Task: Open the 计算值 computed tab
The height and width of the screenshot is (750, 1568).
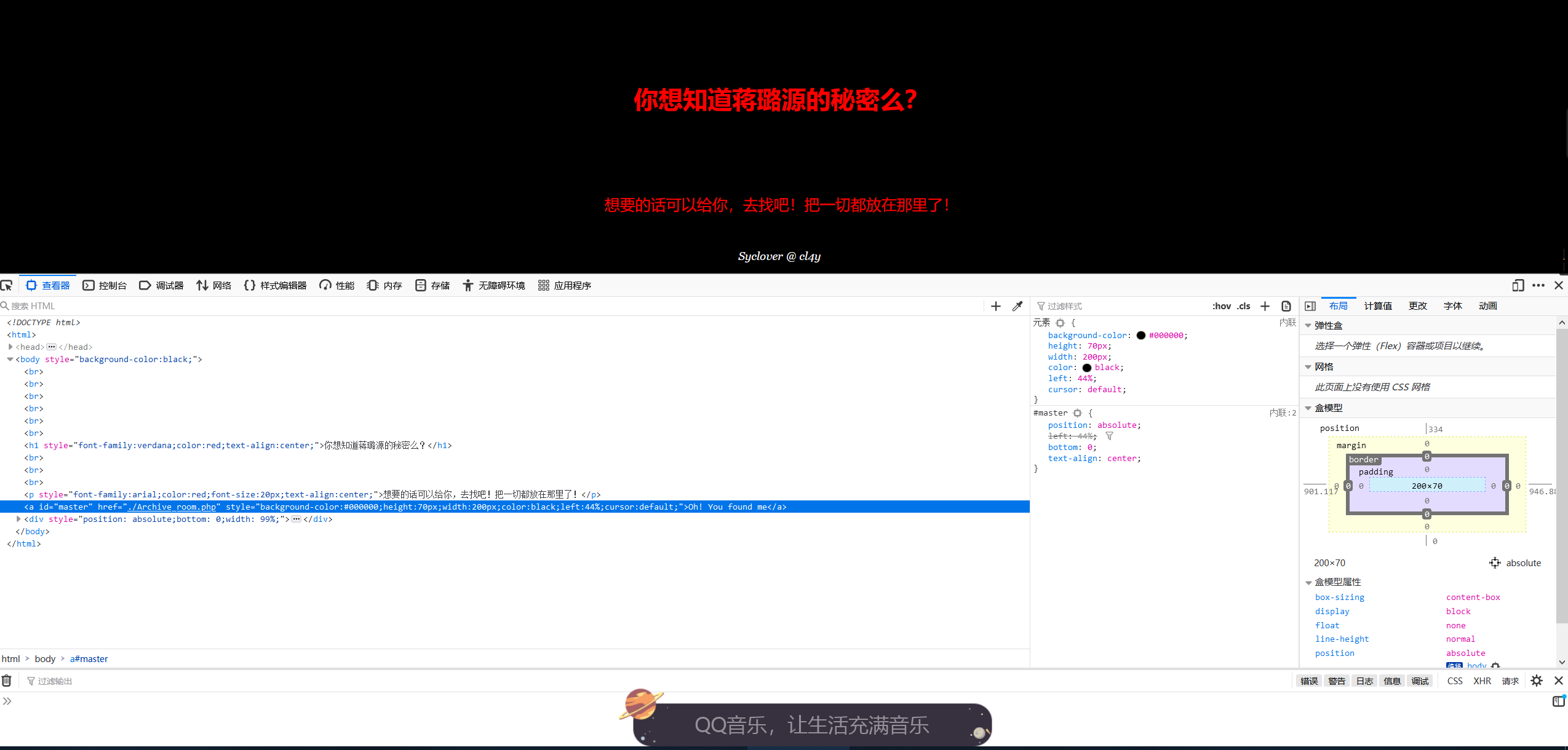Action: (1378, 306)
